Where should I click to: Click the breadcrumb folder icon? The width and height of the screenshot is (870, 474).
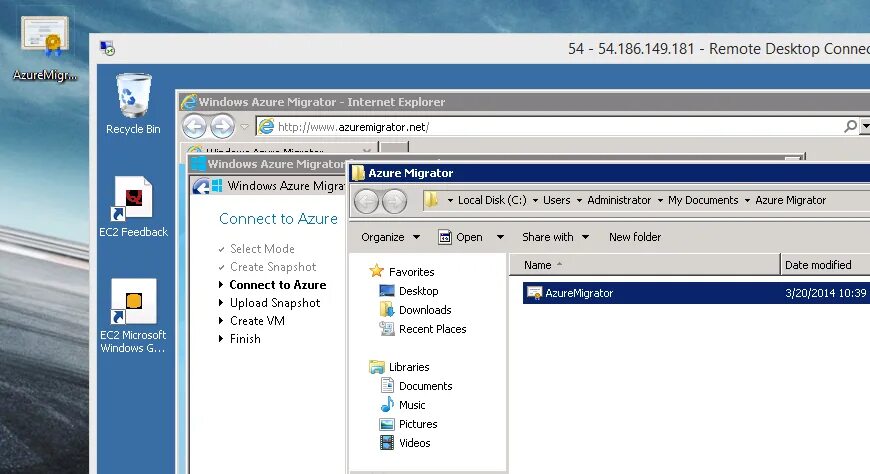click(x=431, y=200)
